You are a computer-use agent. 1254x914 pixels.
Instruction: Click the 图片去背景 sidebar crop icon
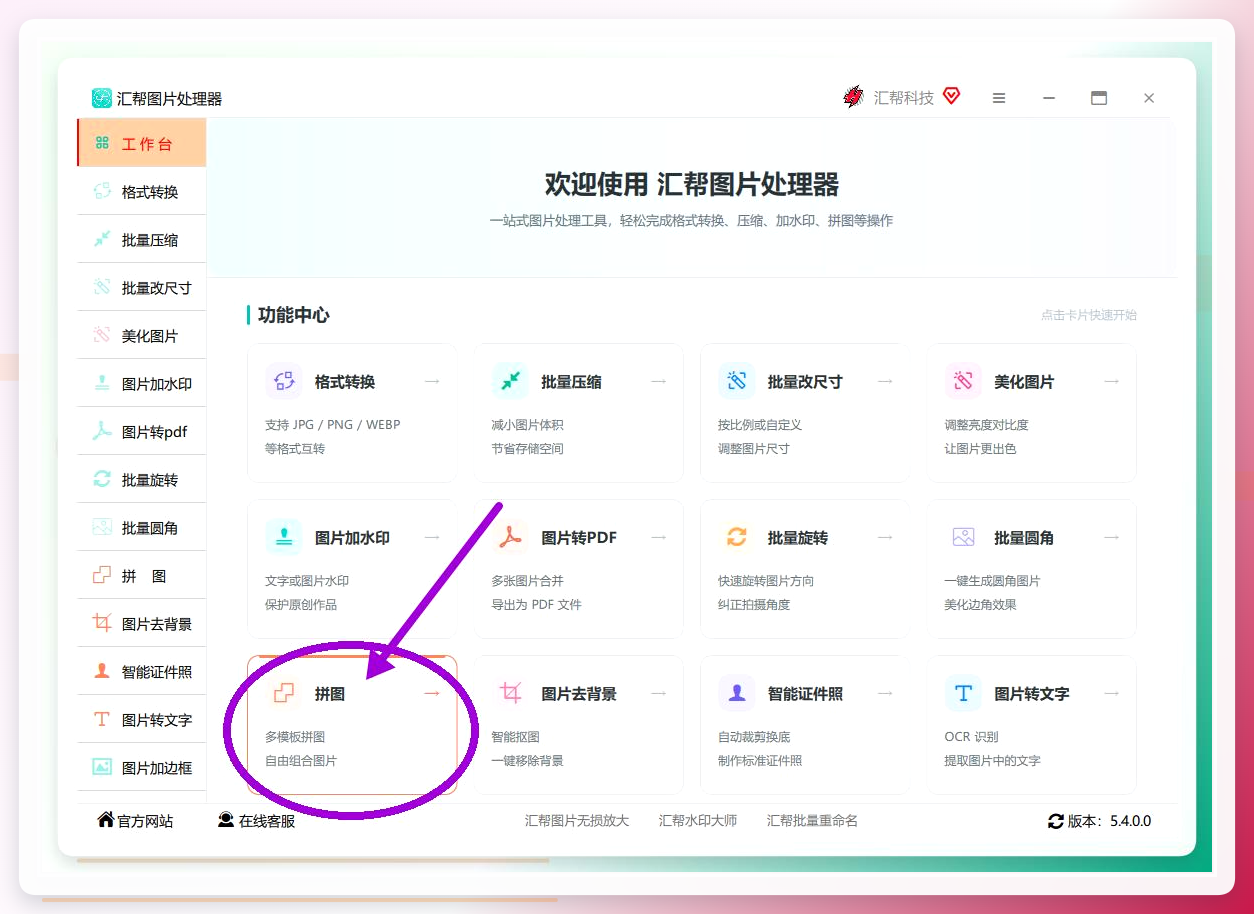102,623
